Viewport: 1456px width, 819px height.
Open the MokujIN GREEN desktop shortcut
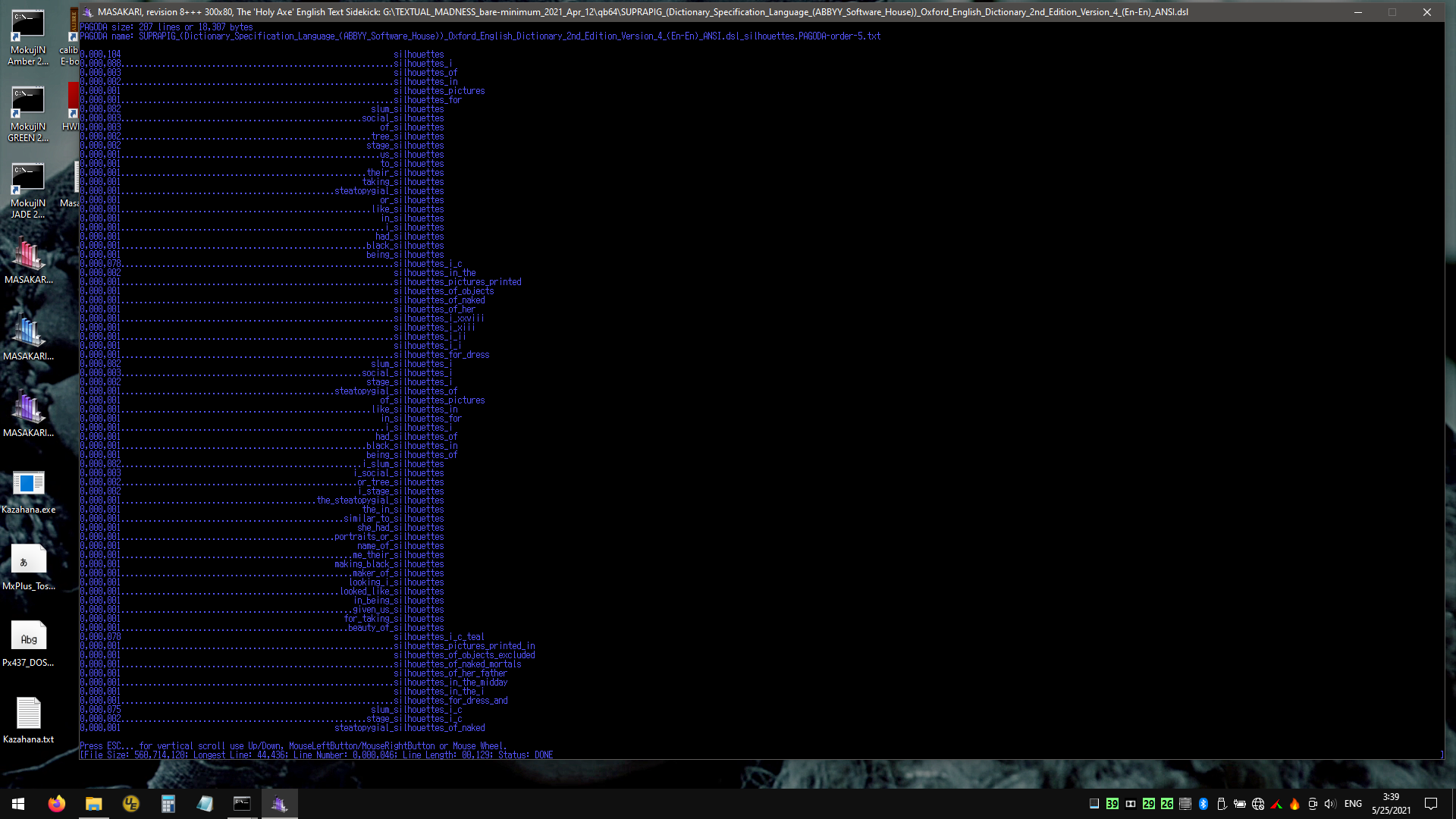[x=28, y=114]
